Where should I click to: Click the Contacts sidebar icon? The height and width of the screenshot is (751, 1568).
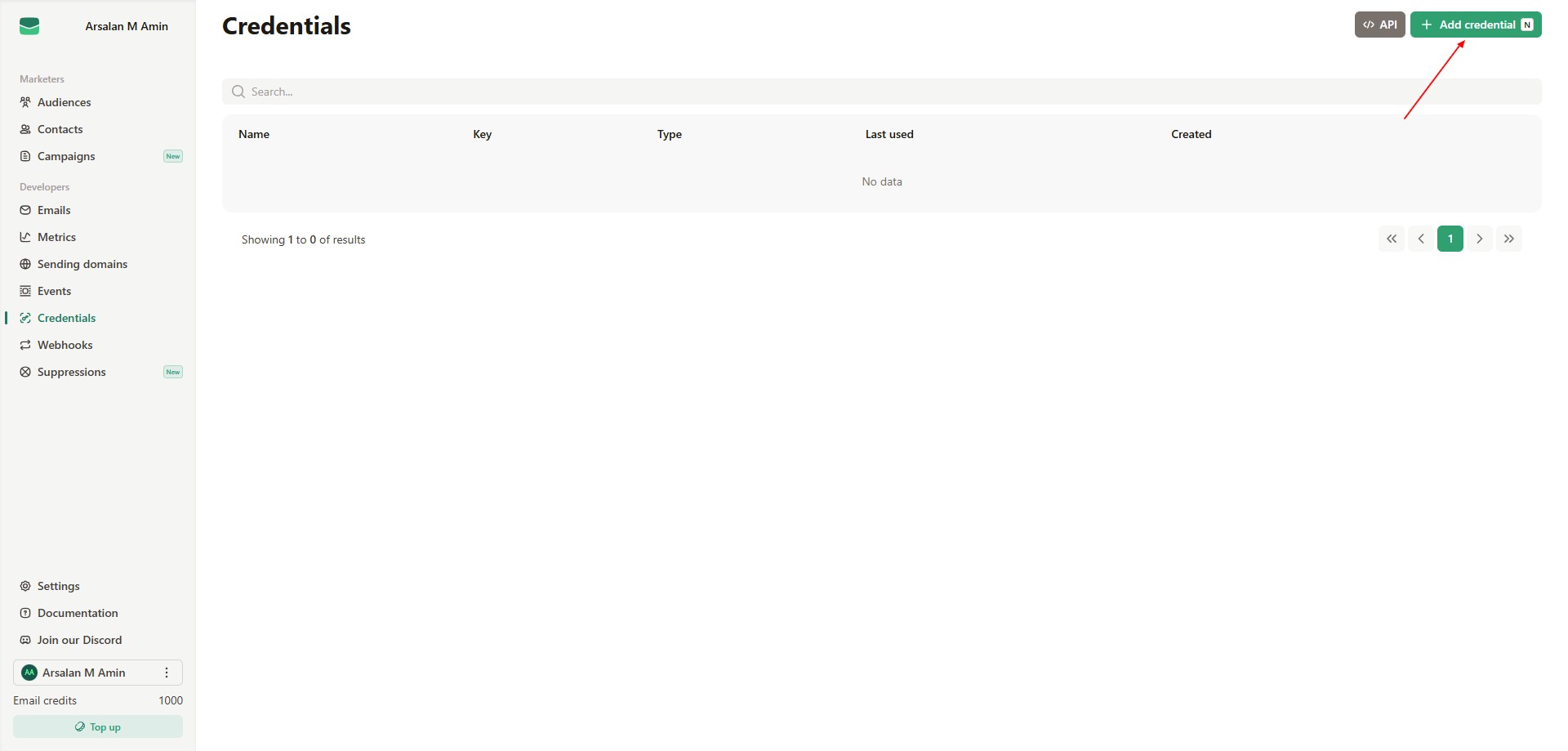point(25,129)
